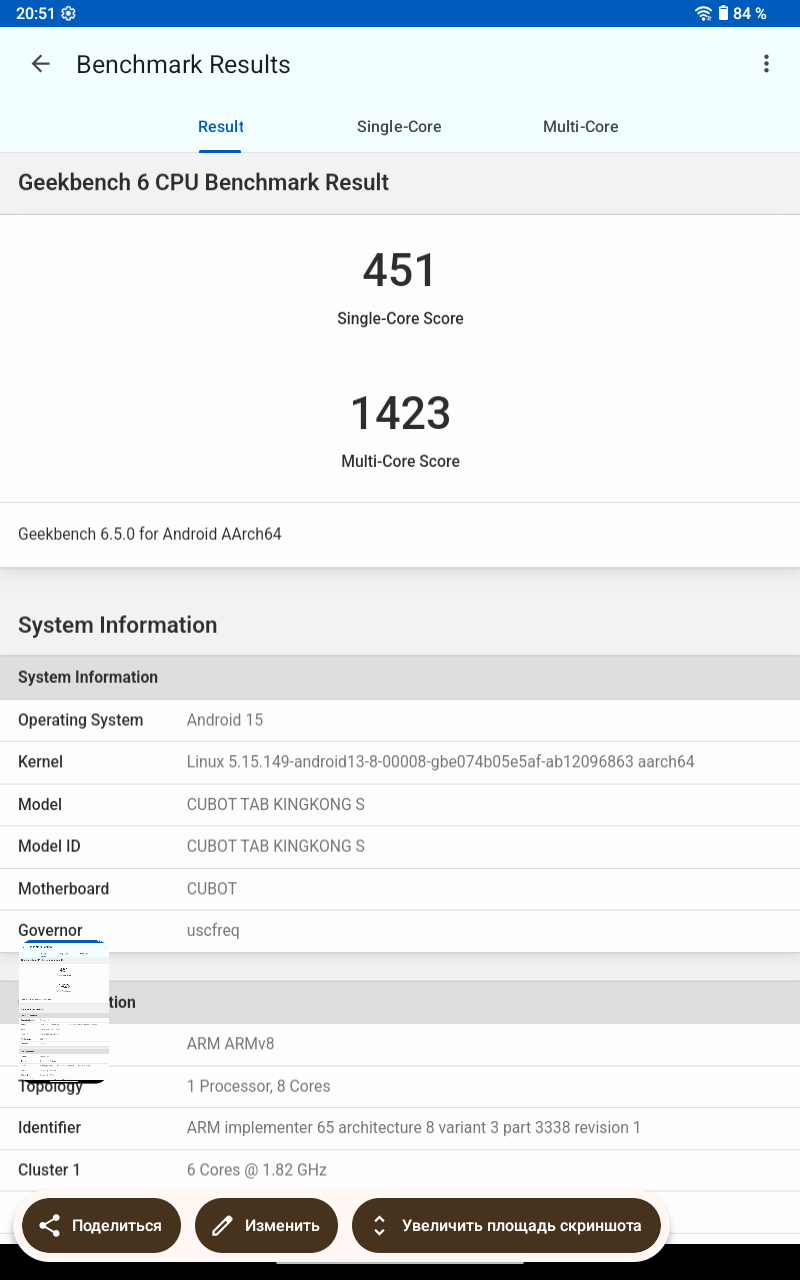Tap the Linux kernel version string
This screenshot has height=1280, width=800.
(441, 762)
